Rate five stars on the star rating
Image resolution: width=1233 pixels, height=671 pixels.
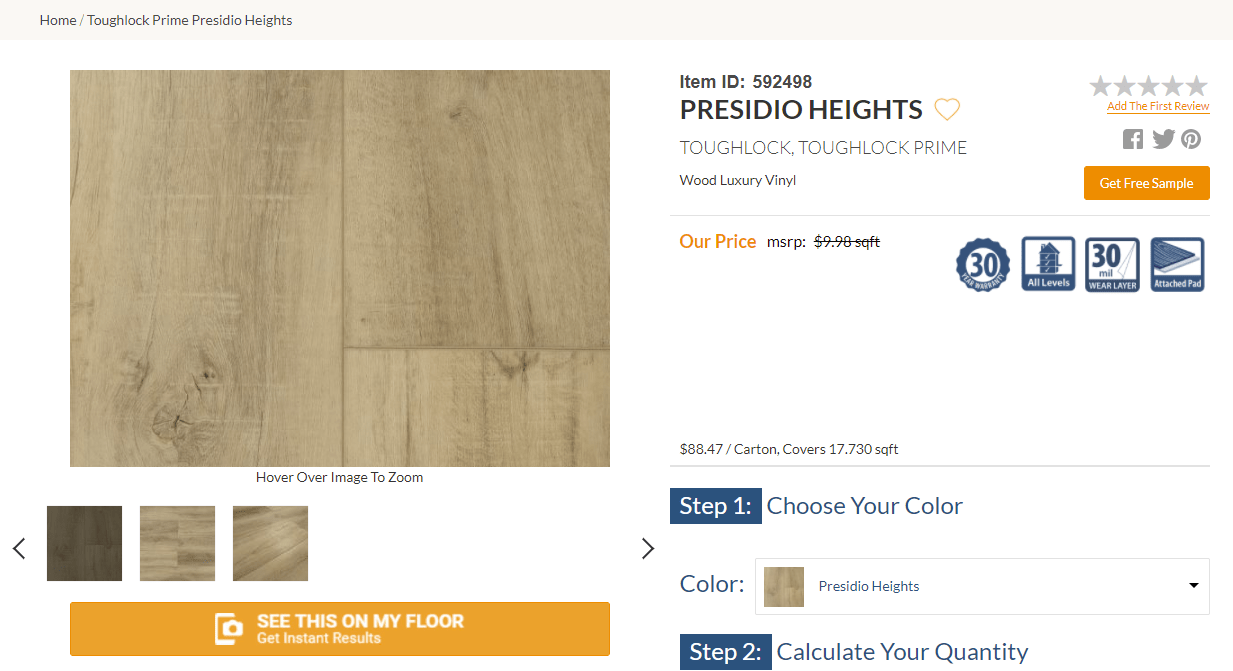(1196, 85)
